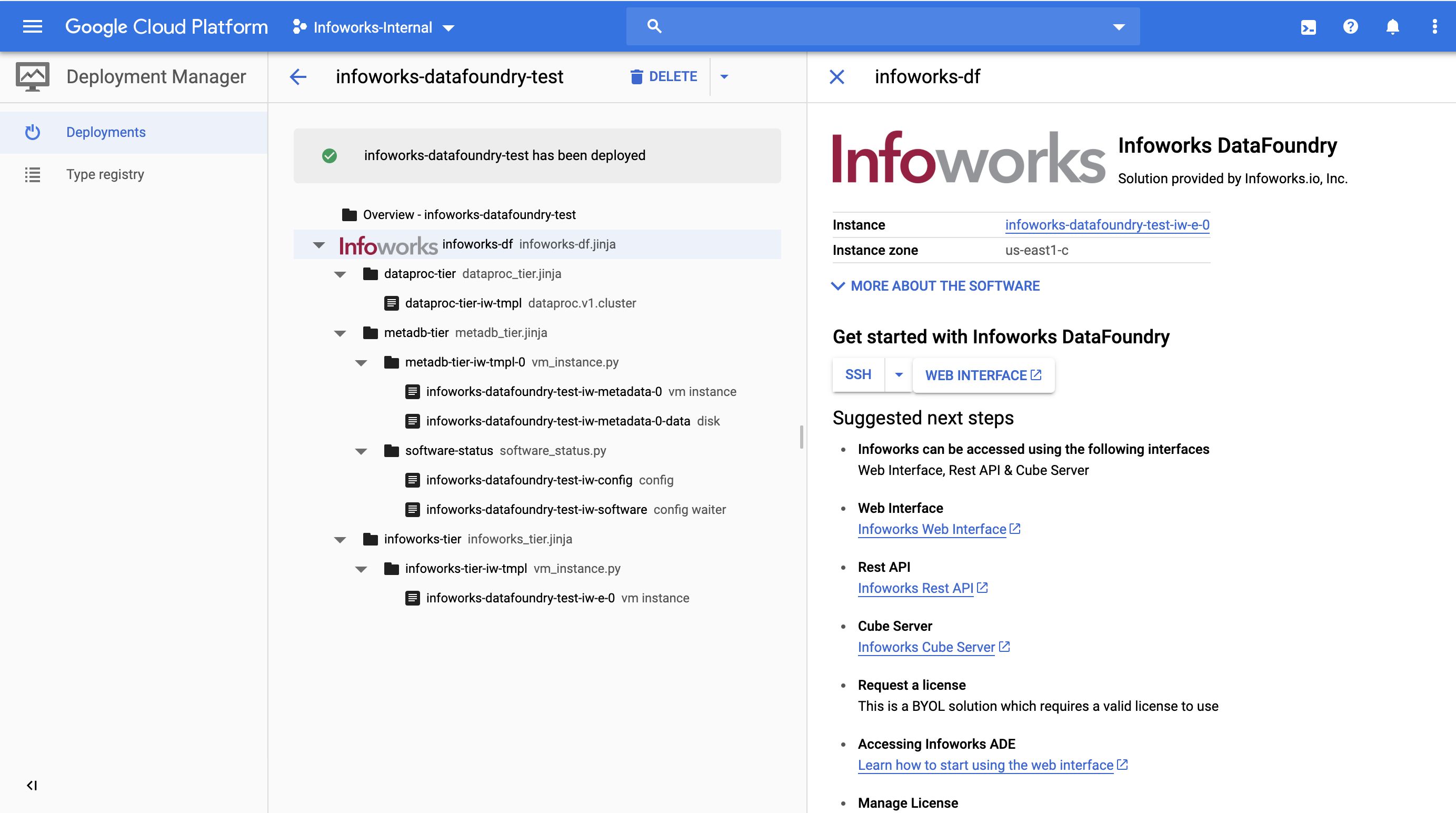Expand the search bar dropdown arrow
The height and width of the screenshot is (813, 1456).
click(1119, 26)
